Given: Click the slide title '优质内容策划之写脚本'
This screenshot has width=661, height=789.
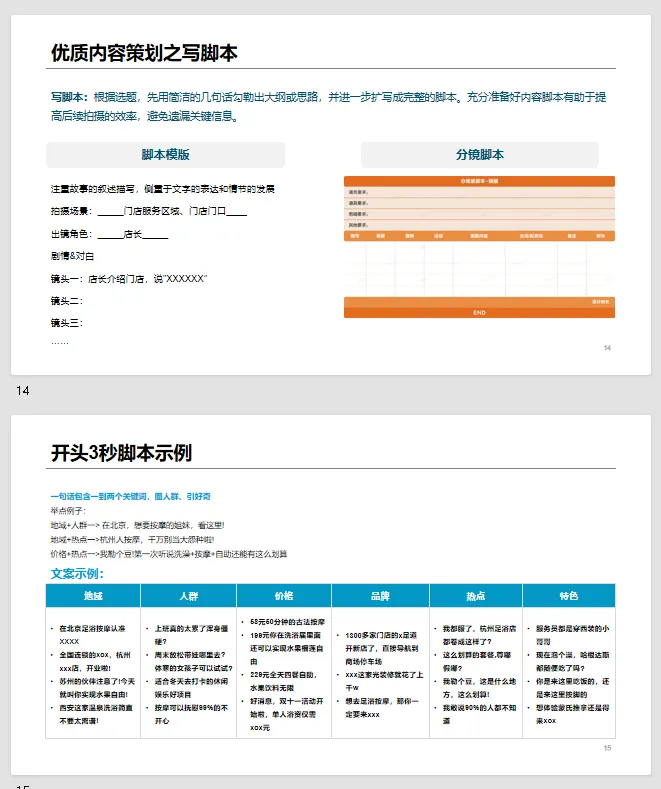Looking at the screenshot, I should (x=144, y=53).
